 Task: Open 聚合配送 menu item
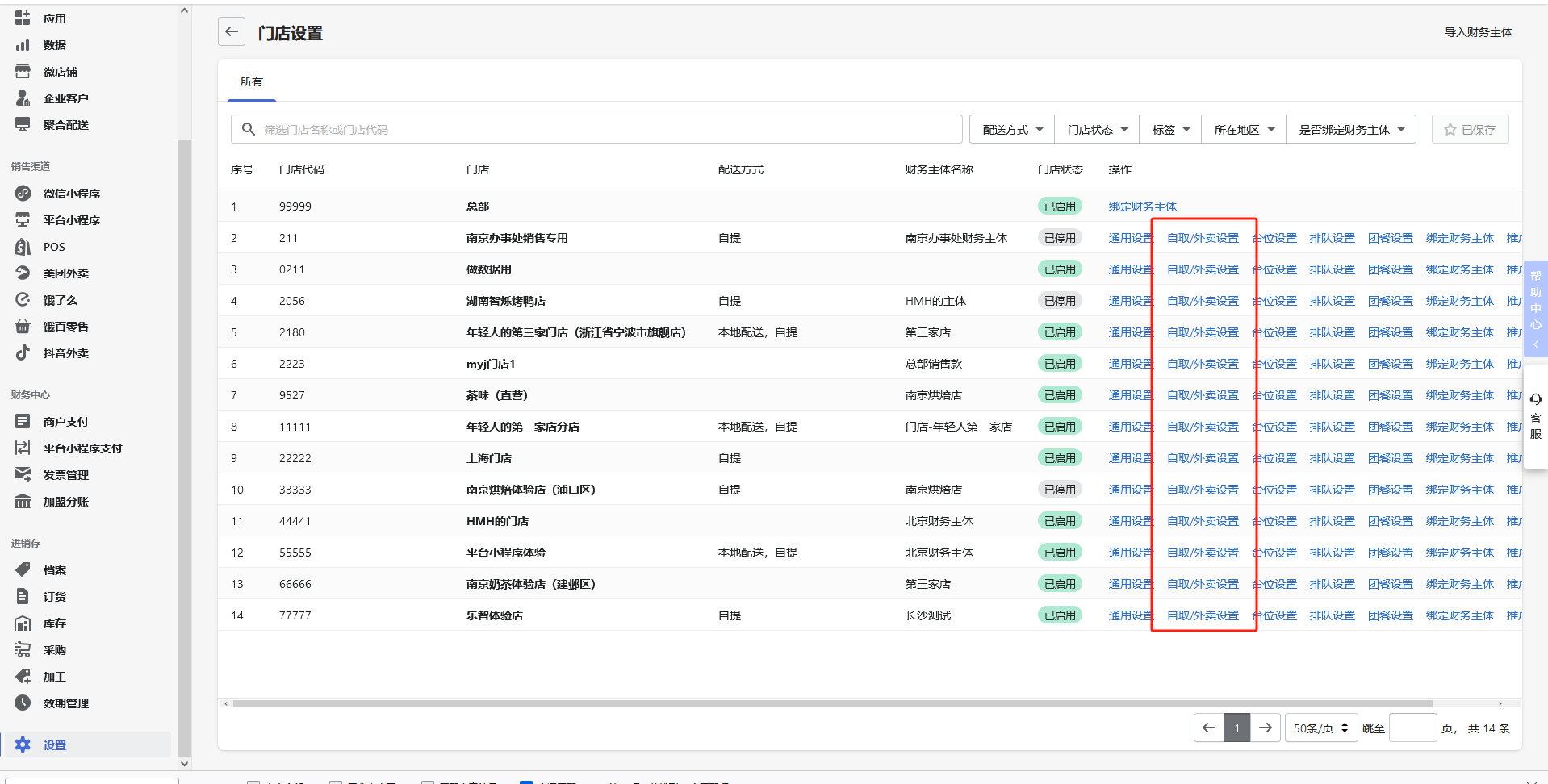pos(65,125)
